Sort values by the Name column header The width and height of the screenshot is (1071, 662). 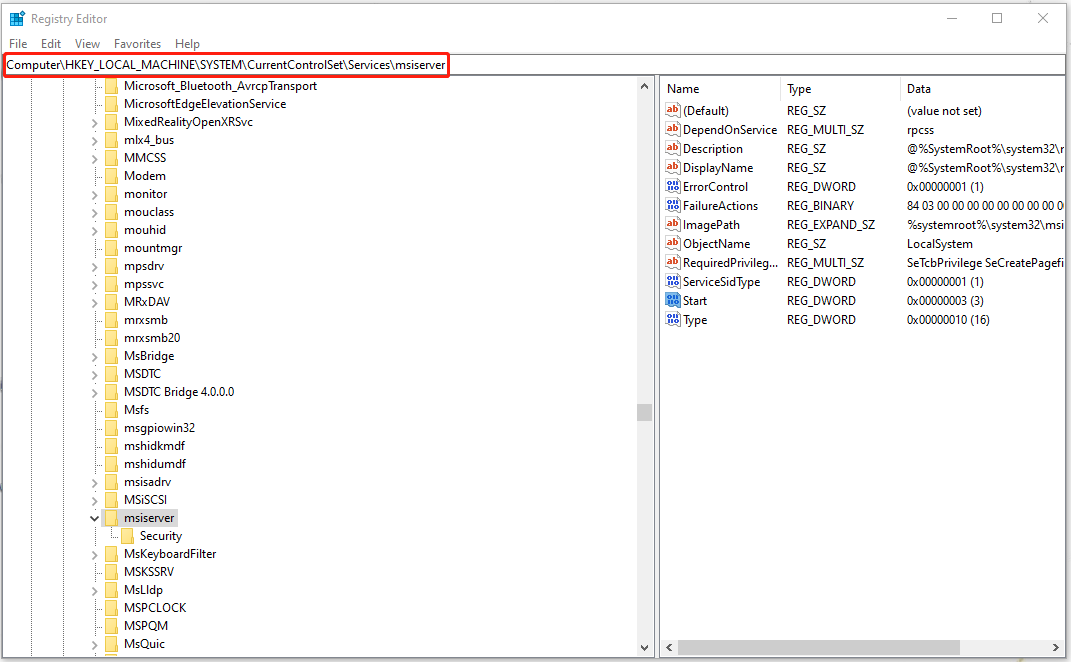[x=721, y=89]
